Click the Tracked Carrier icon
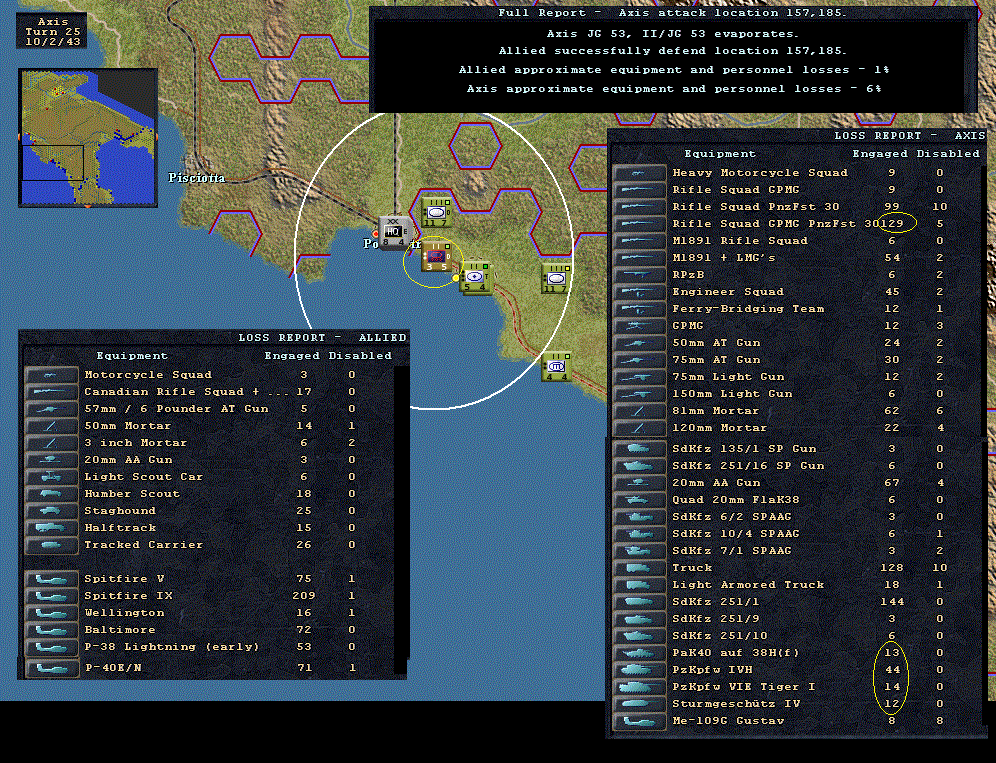 51,545
